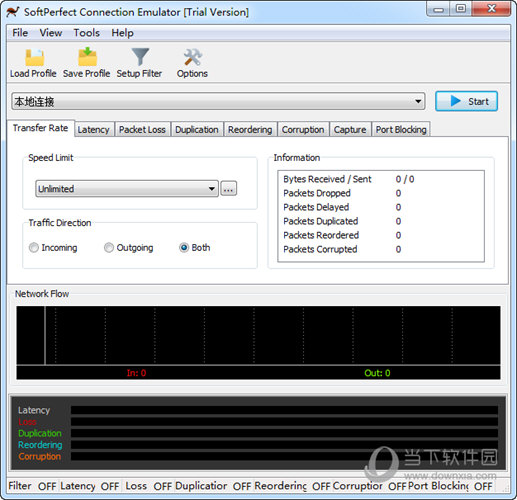Click the Port Blocking OFF status entry
Image resolution: width=517 pixels, height=500 pixels.
pyautogui.click(x=450, y=486)
